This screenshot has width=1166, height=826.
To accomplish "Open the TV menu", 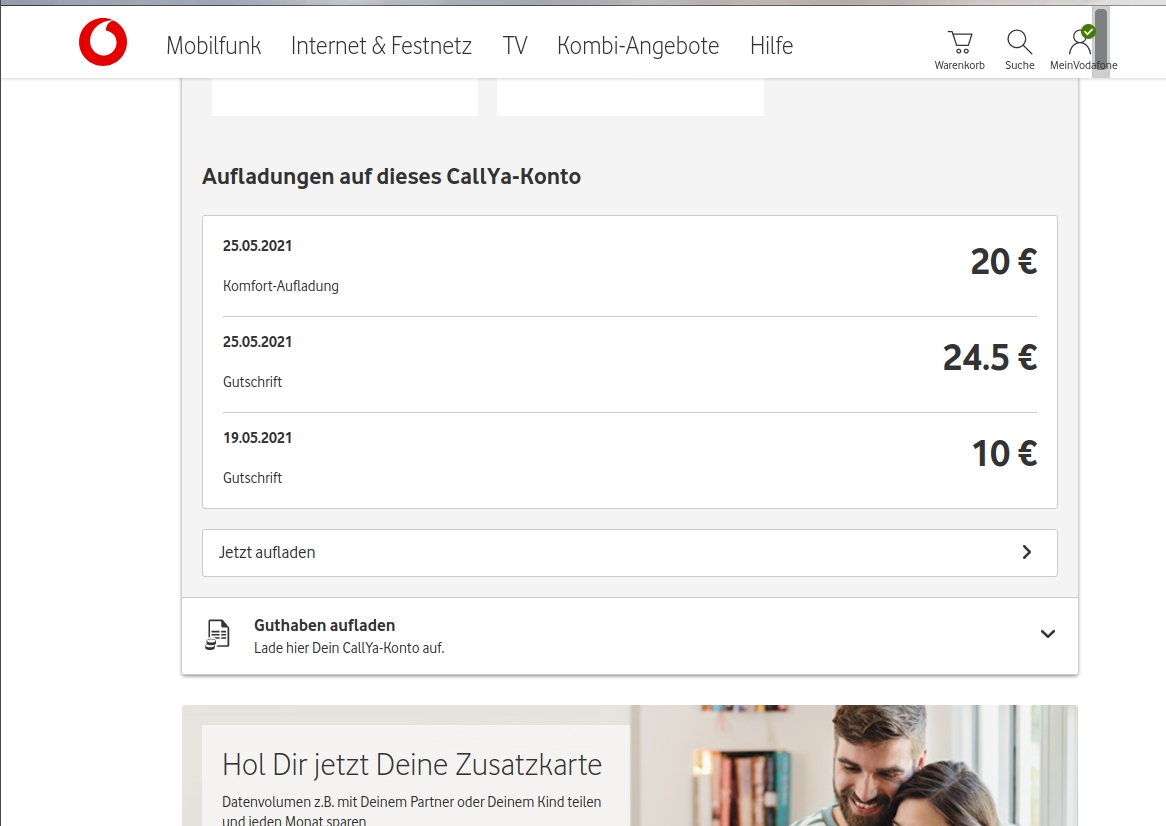I will tap(515, 46).
